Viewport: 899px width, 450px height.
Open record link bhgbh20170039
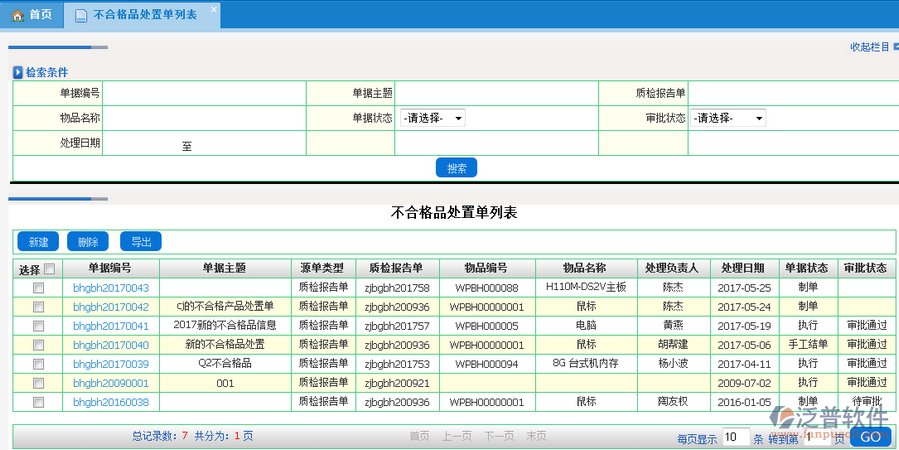110,364
